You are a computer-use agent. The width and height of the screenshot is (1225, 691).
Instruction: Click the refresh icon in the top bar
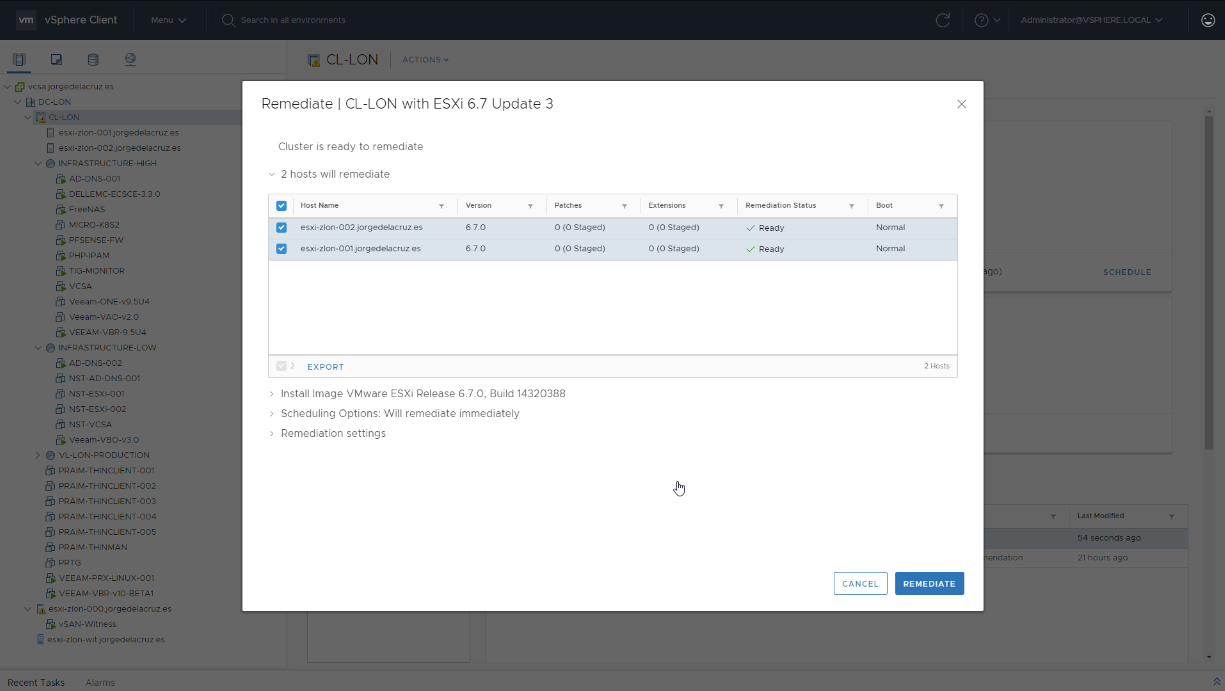942,20
